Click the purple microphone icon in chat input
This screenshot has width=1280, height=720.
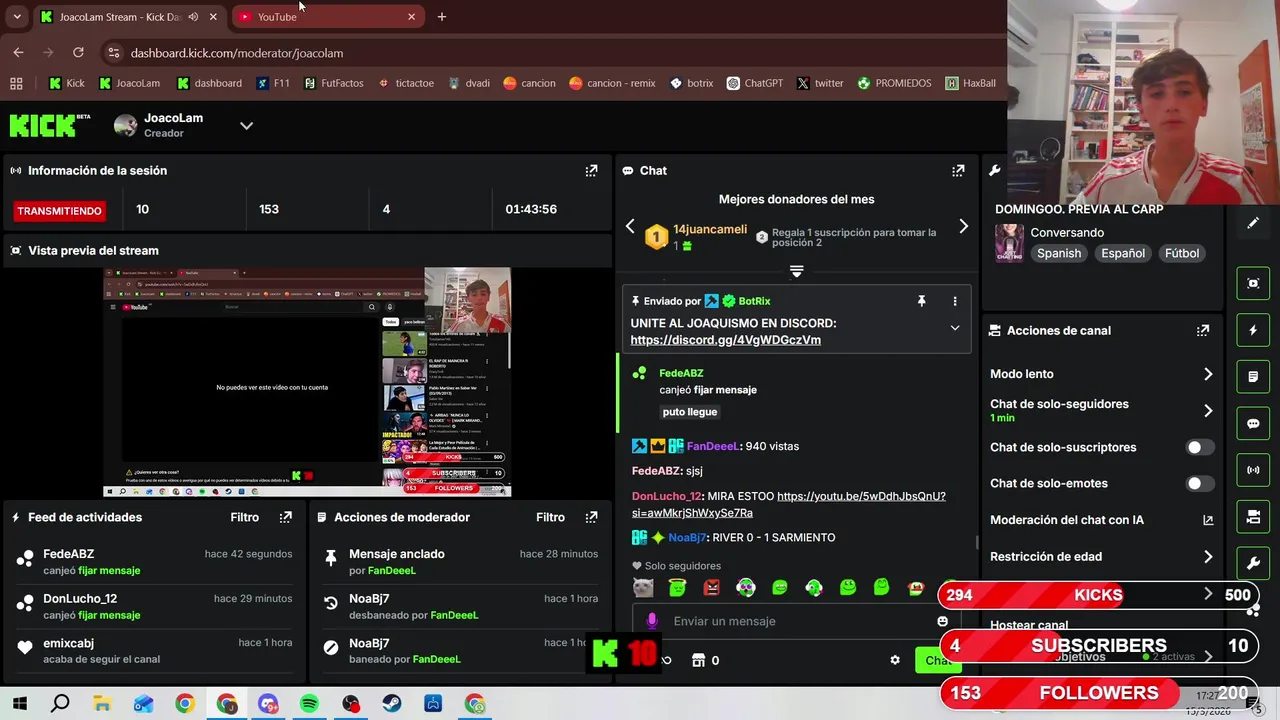point(652,621)
